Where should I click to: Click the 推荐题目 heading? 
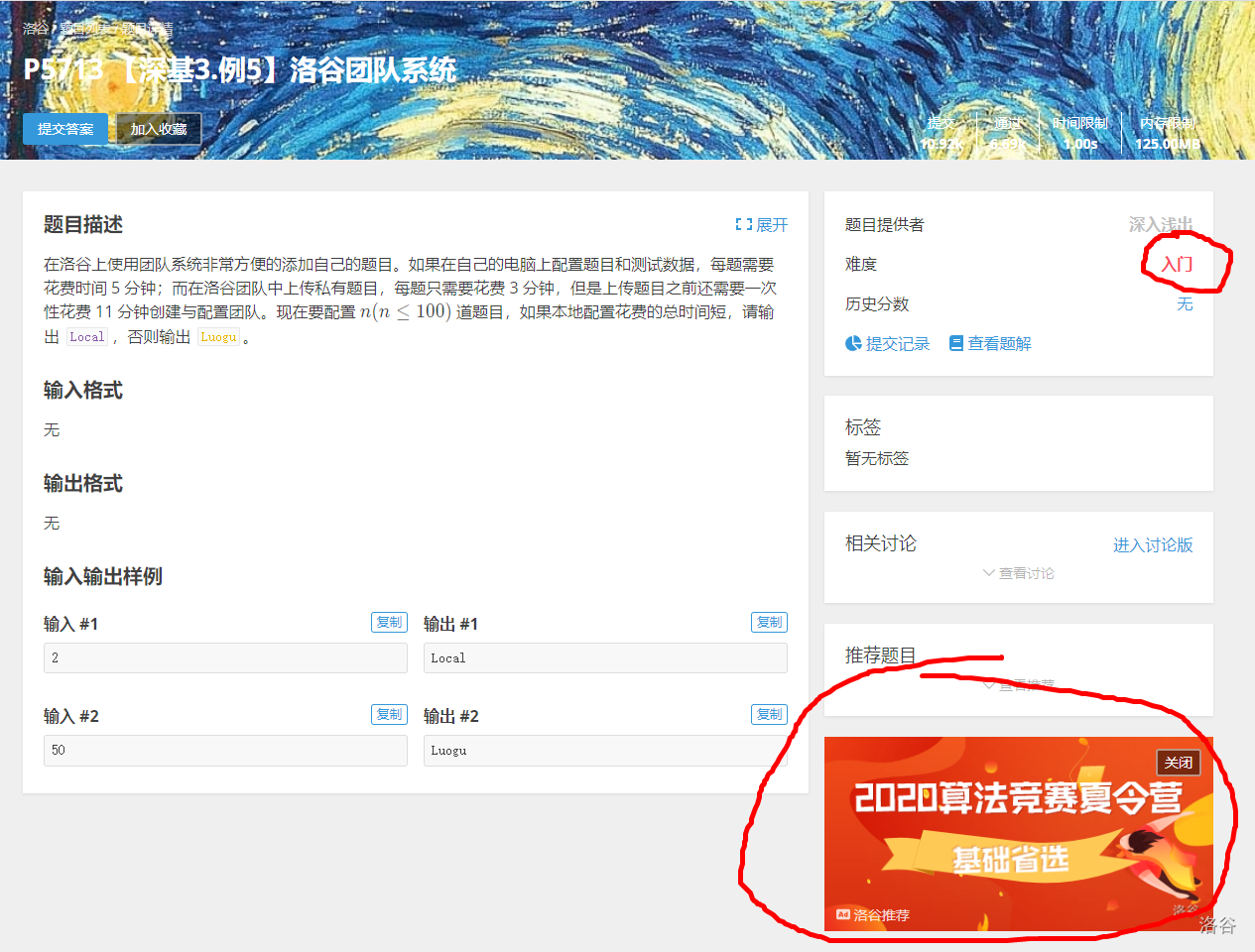click(x=881, y=655)
